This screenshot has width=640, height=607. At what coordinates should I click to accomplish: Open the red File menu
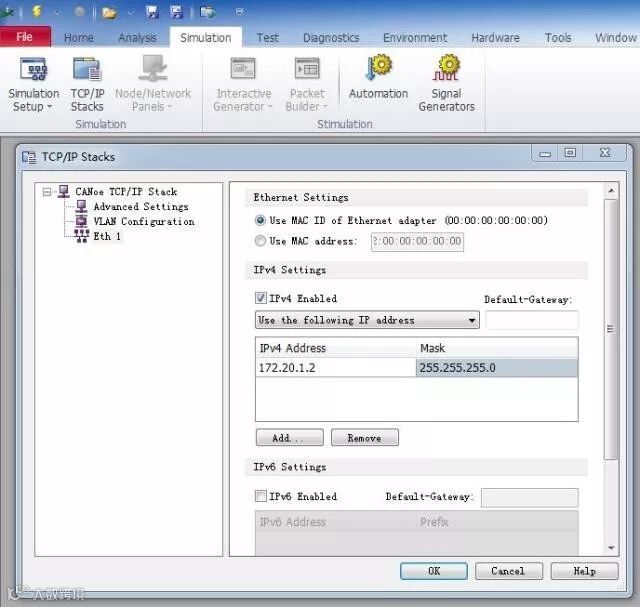[25, 37]
